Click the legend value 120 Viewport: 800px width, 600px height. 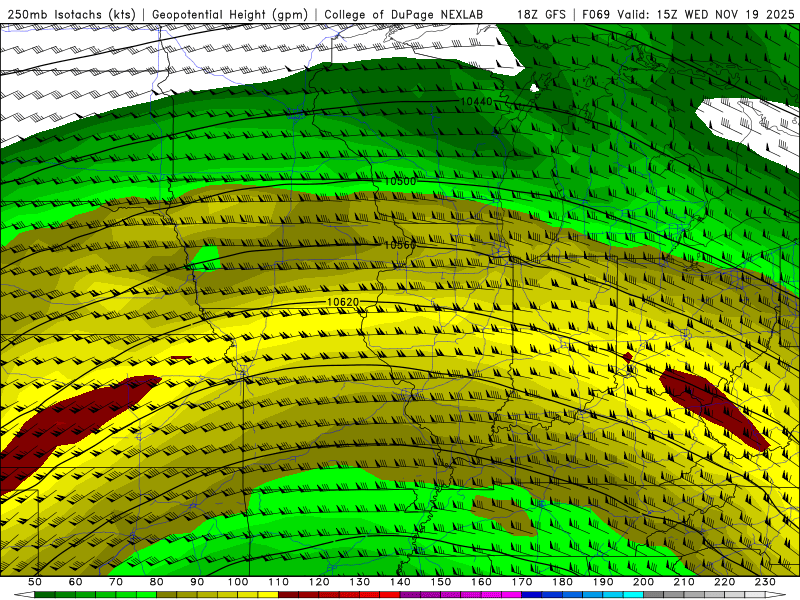pos(319,582)
